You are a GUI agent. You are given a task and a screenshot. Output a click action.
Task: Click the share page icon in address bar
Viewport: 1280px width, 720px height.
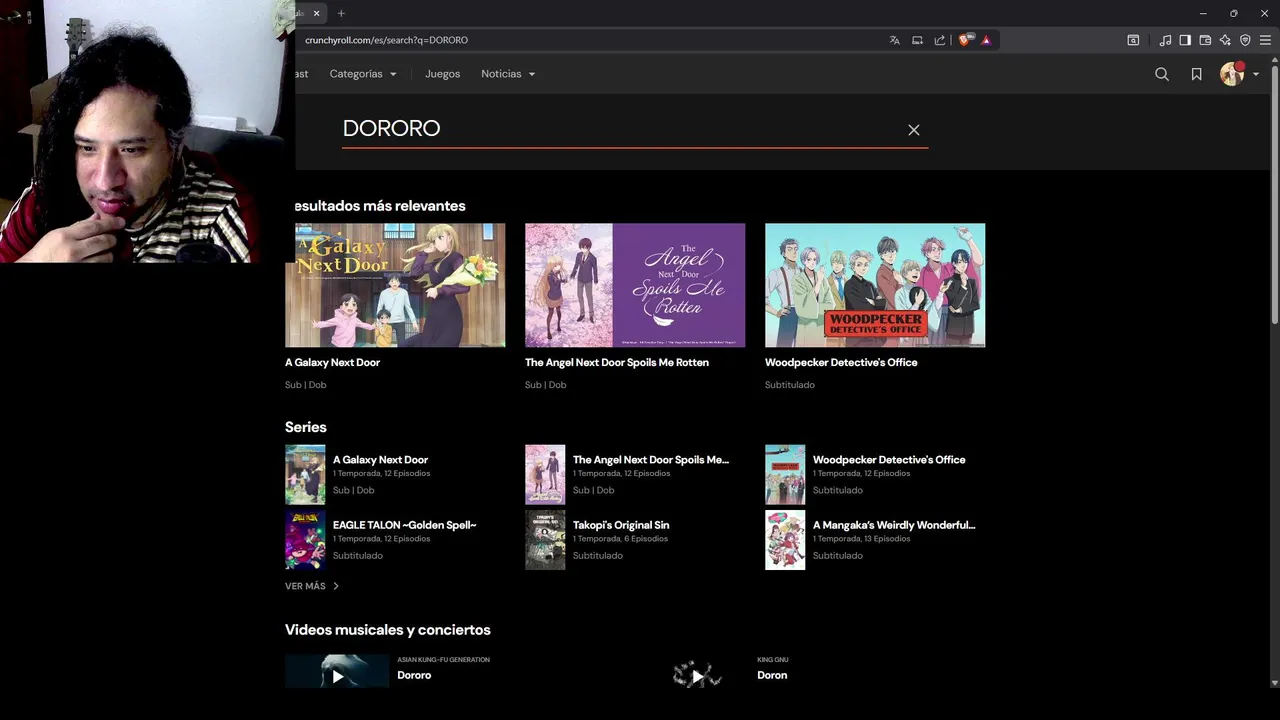pyautogui.click(x=940, y=40)
